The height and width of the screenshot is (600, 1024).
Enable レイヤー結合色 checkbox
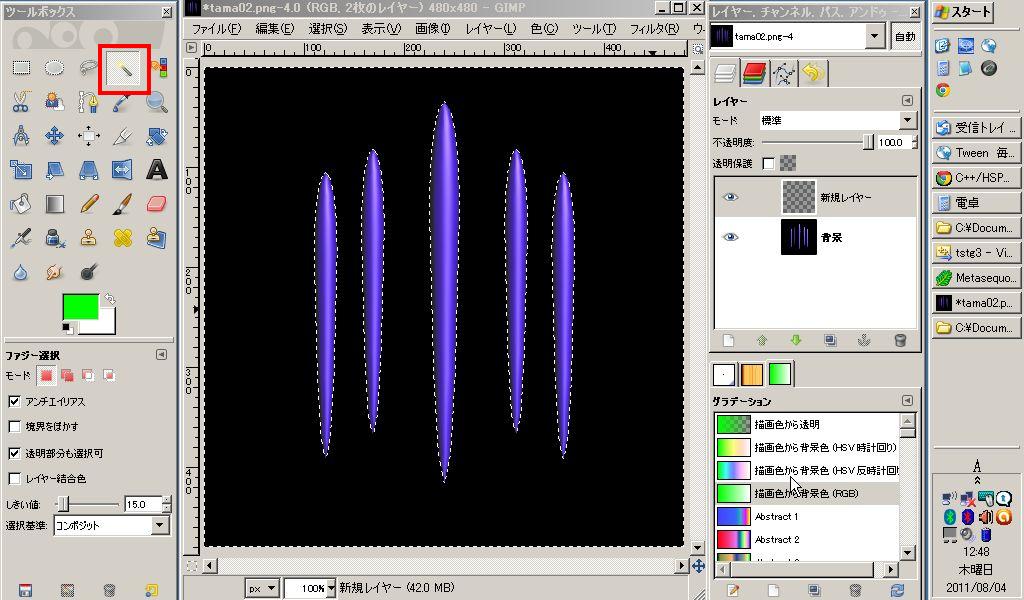pos(14,479)
